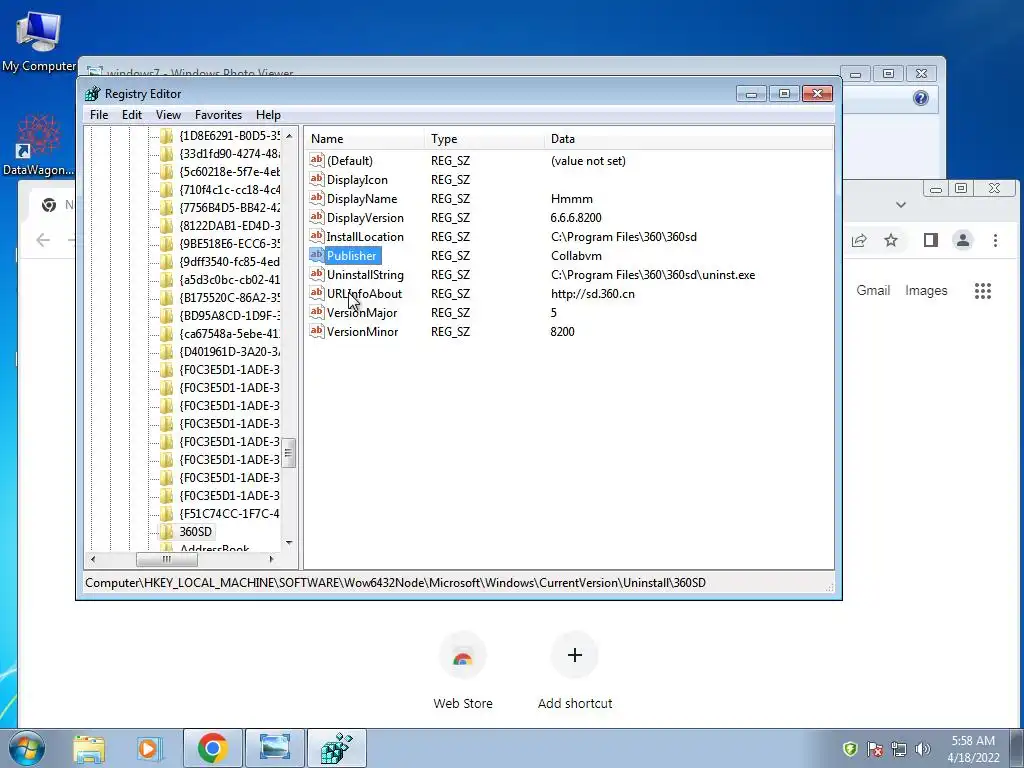Image resolution: width=1024 pixels, height=768 pixels.
Task: Click the tree horizontal scroll-left arrow
Action: pyautogui.click(x=93, y=559)
